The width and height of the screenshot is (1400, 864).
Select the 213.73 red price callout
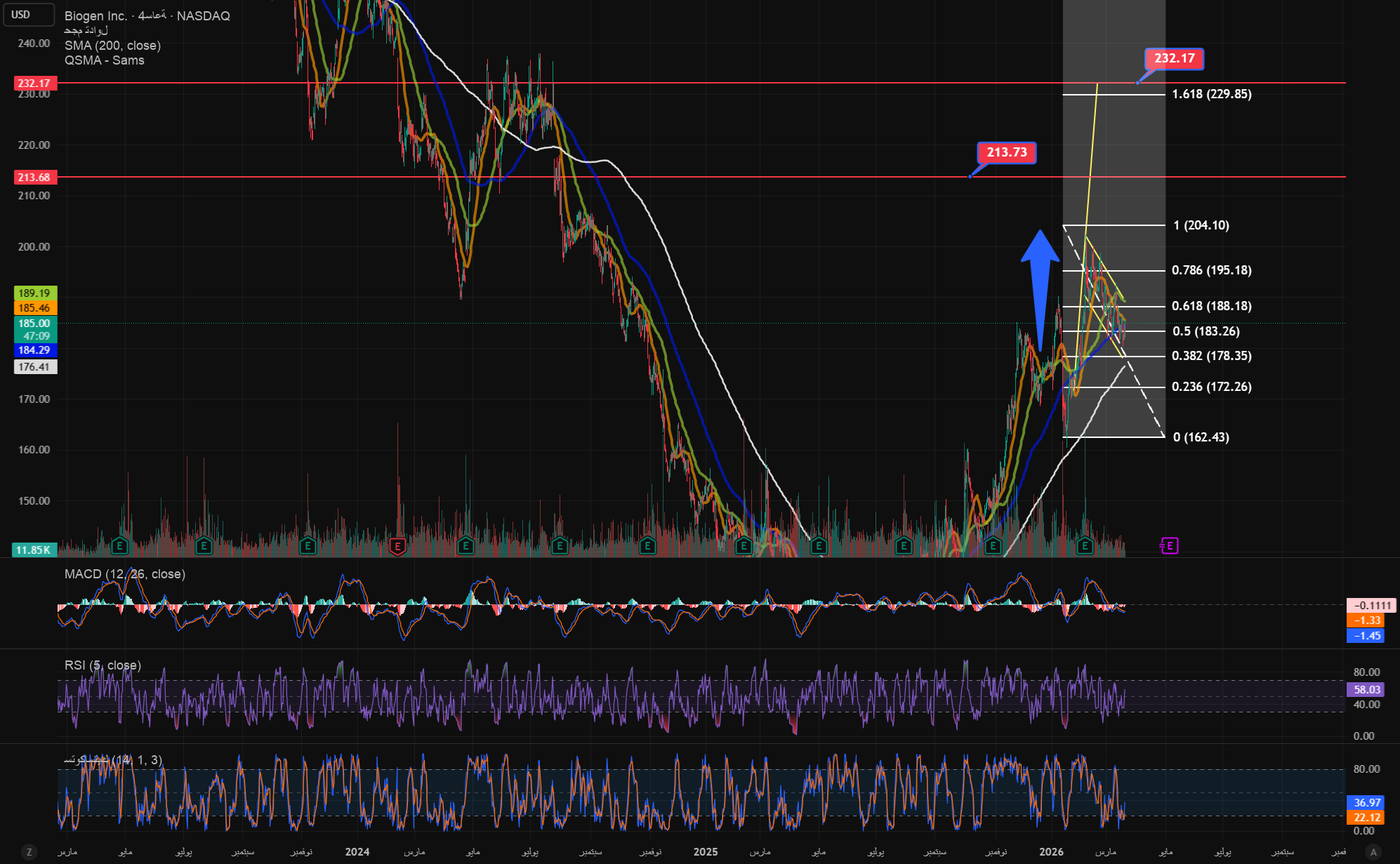coord(1006,152)
